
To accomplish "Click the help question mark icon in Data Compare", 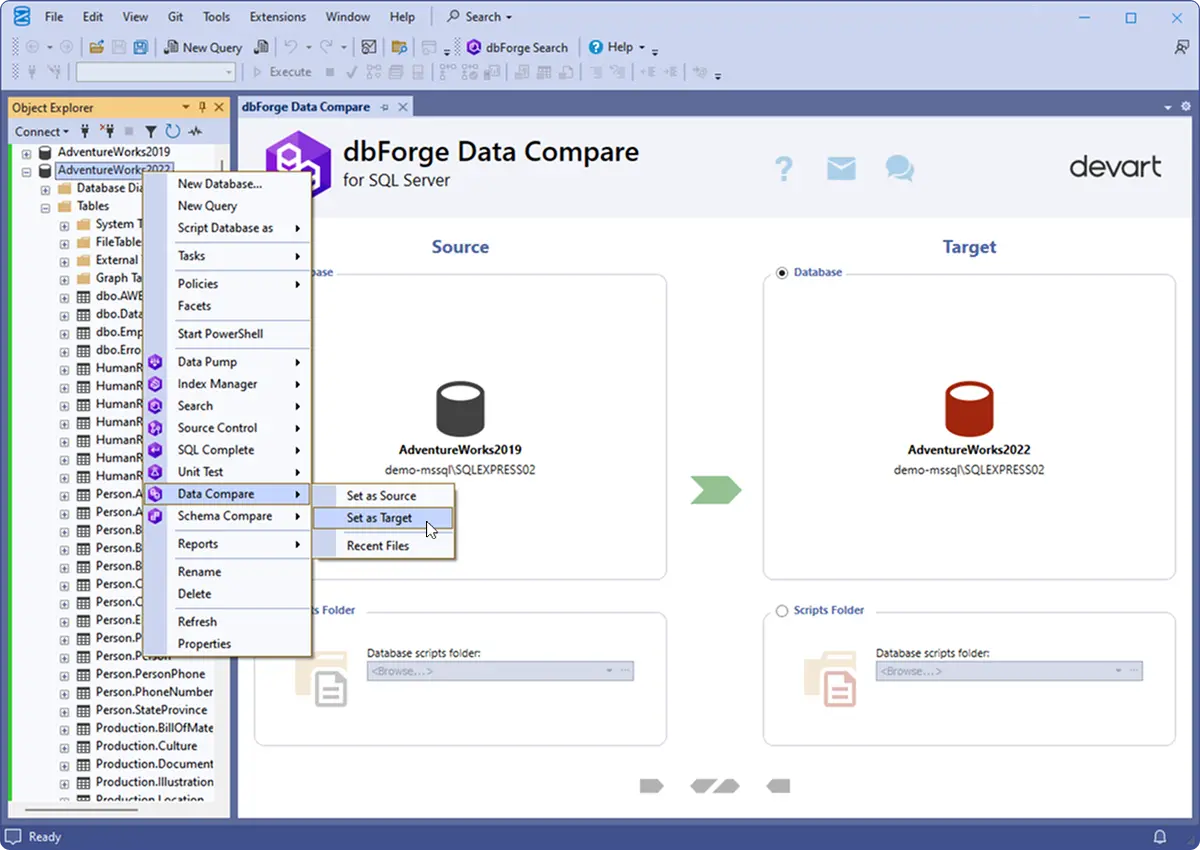I will pos(784,168).
